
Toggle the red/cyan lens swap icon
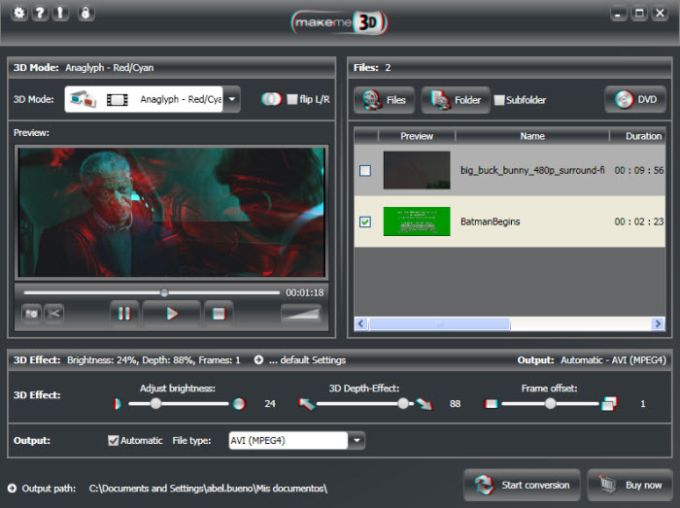[271, 99]
